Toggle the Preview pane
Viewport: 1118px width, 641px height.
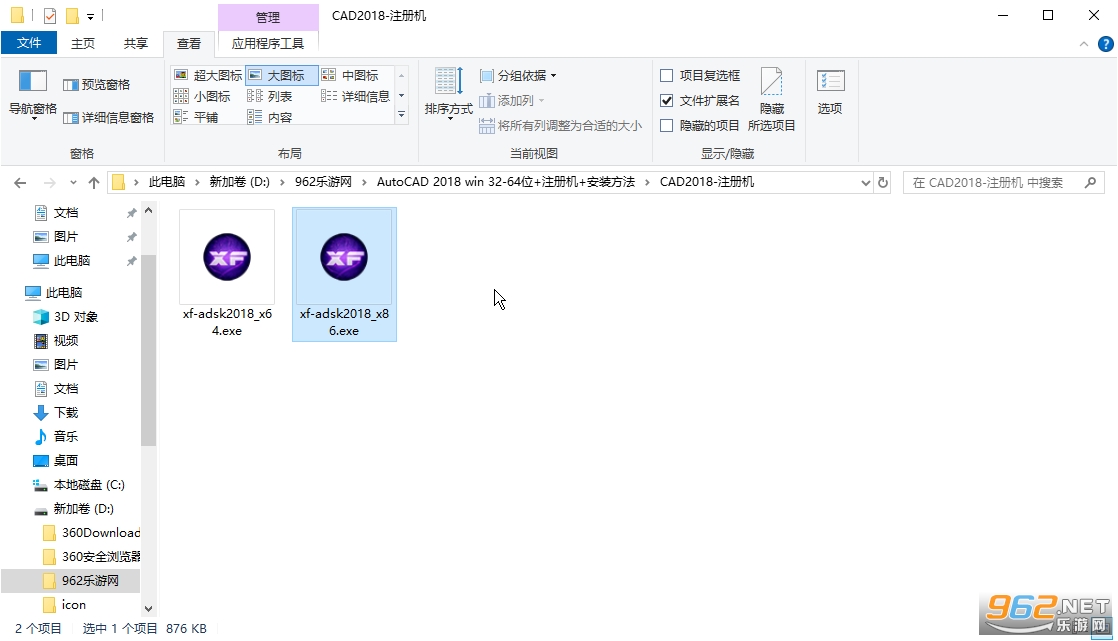(x=96, y=85)
